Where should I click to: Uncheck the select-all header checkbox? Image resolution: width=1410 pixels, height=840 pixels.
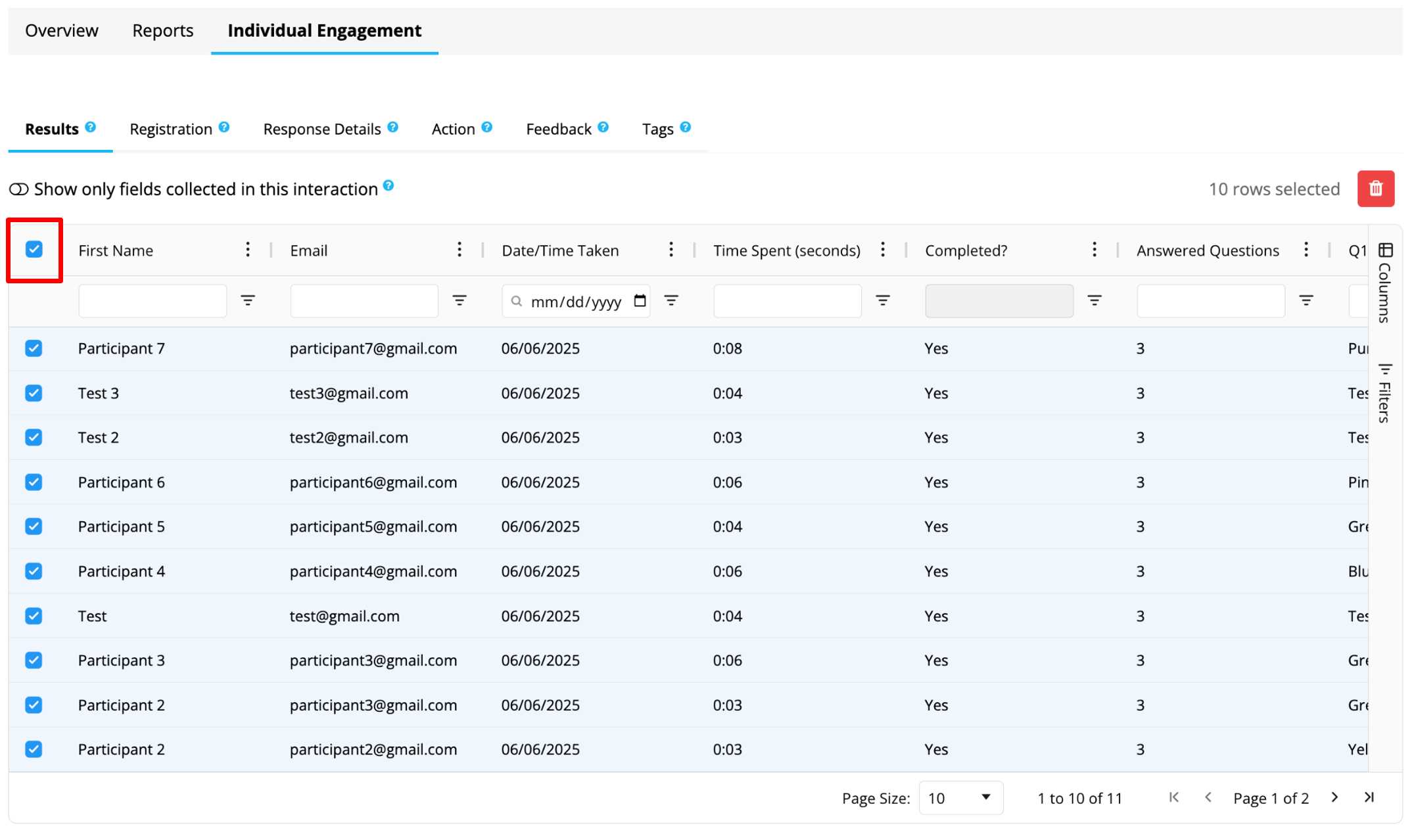[34, 250]
